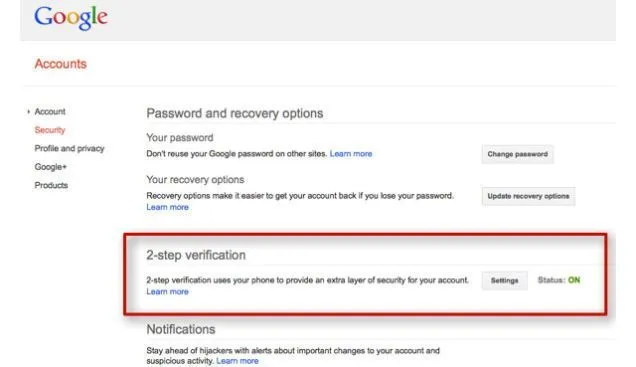The width and height of the screenshot is (636, 367).
Task: Expand the Account sidebar arrow
Action: pos(28,112)
